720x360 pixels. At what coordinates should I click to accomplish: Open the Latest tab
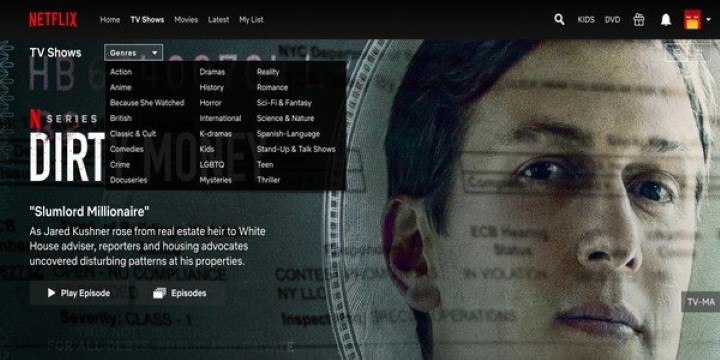pyautogui.click(x=219, y=20)
